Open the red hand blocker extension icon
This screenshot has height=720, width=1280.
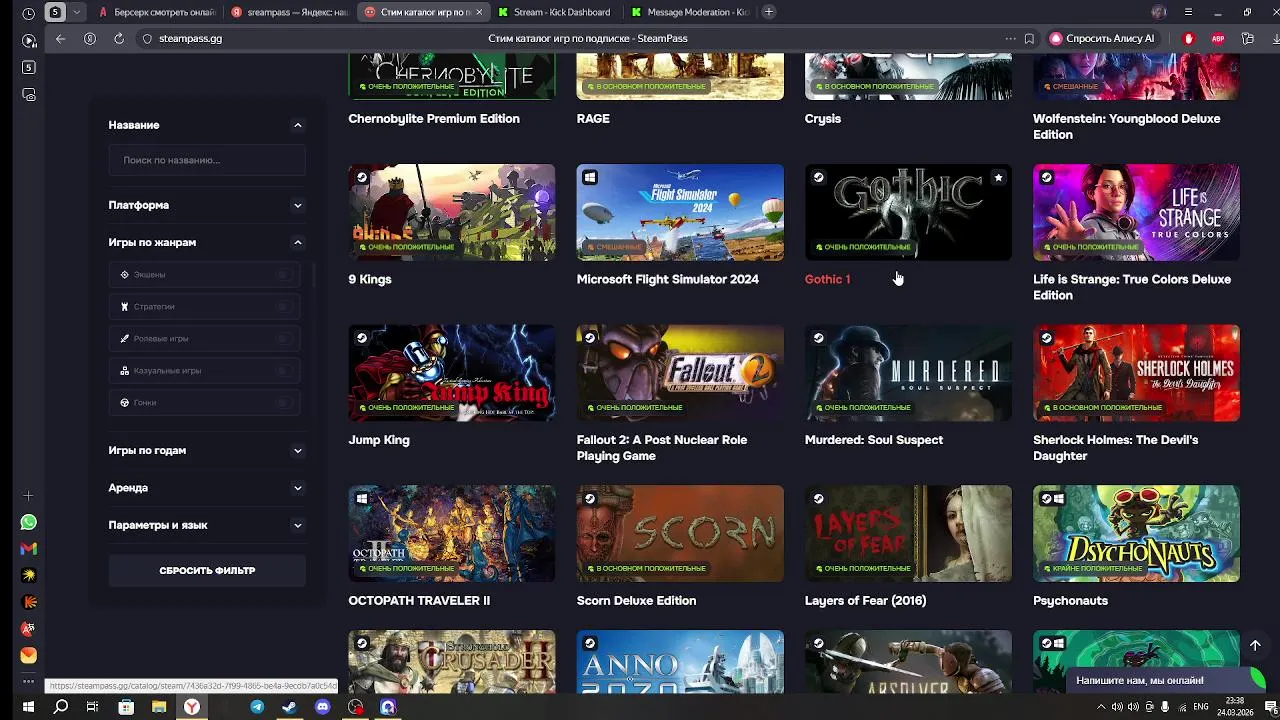1188,38
